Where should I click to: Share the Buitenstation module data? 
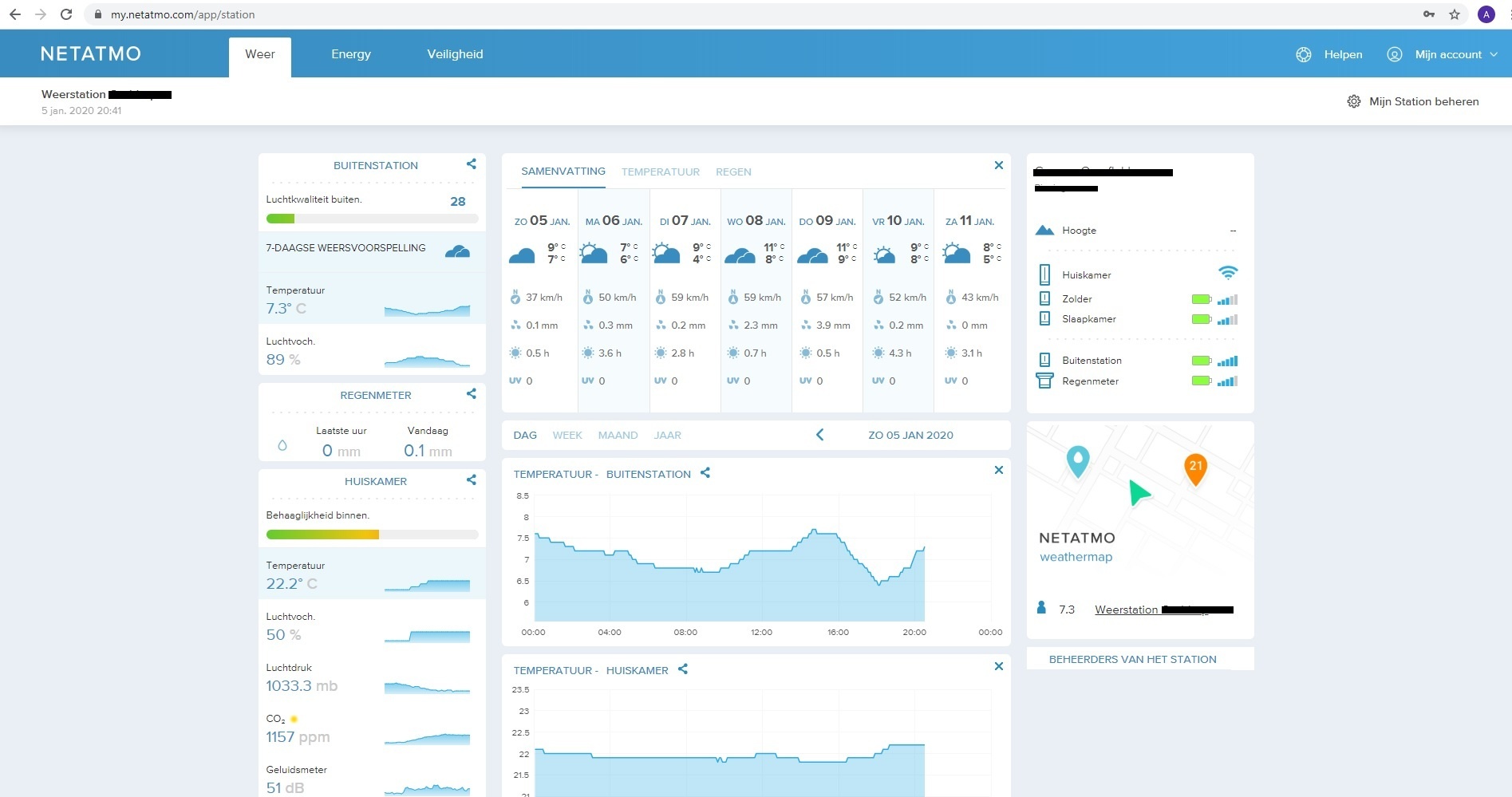[471, 164]
